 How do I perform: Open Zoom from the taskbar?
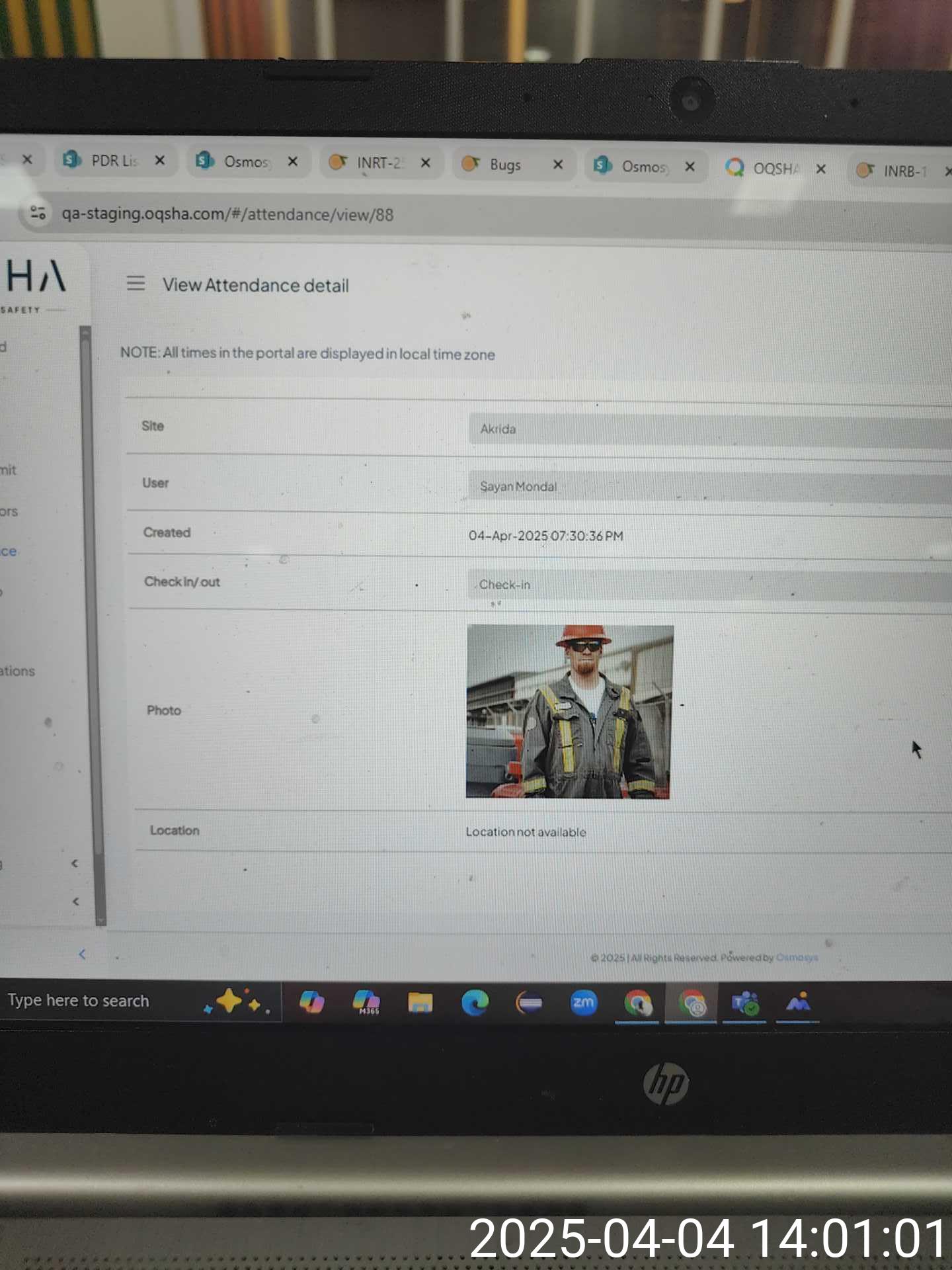pyautogui.click(x=582, y=1003)
